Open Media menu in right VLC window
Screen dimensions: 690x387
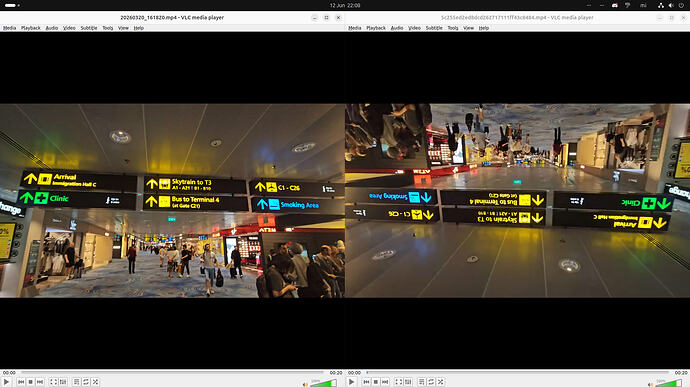[354, 28]
